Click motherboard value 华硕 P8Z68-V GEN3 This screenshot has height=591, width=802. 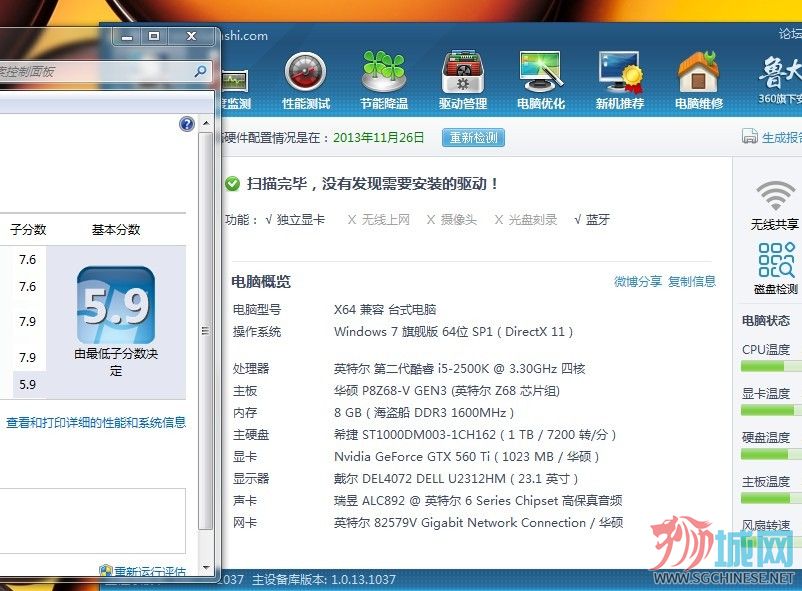(x=447, y=391)
